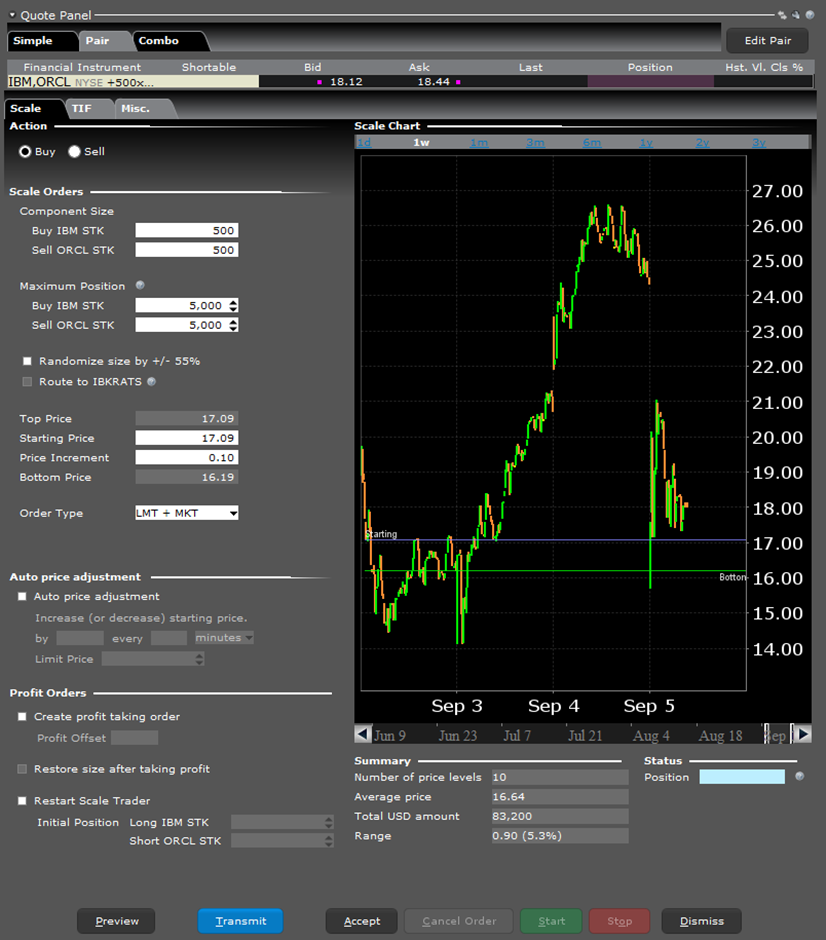Click the info icon beside Route to IBKRATS
Screen dimensions: 826x940
[x=151, y=381]
